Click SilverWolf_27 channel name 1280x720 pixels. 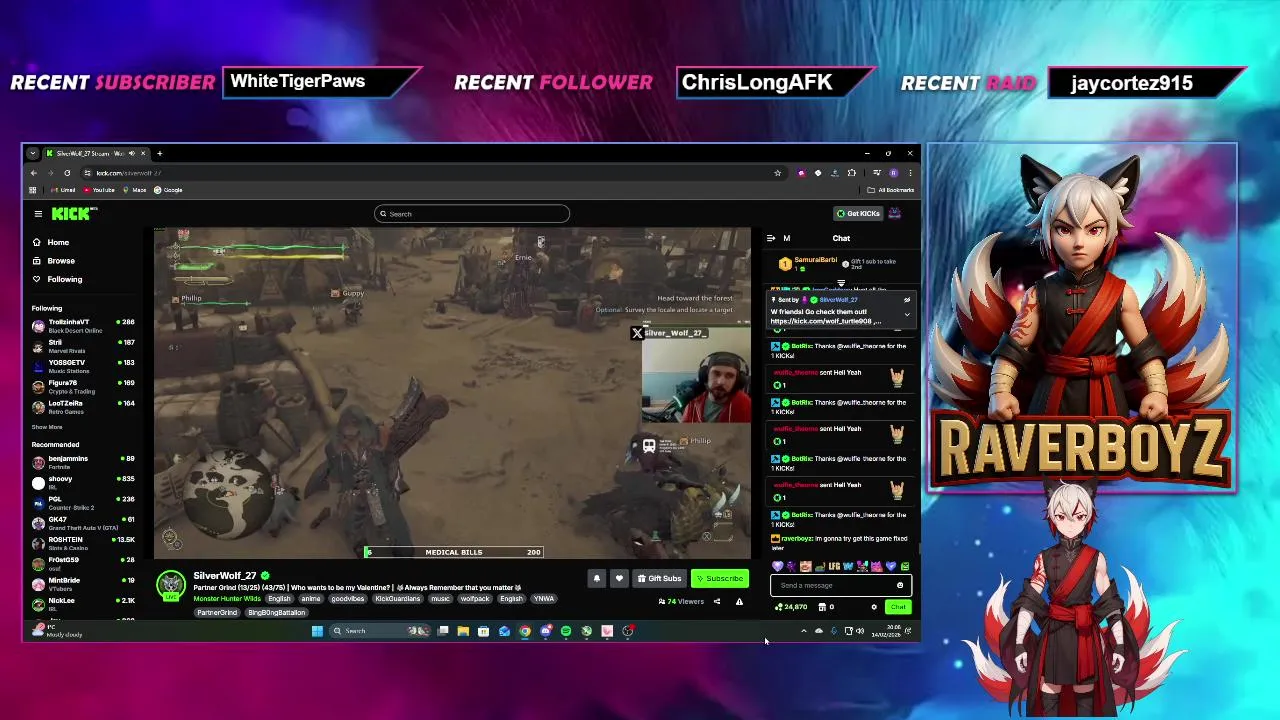[225, 576]
